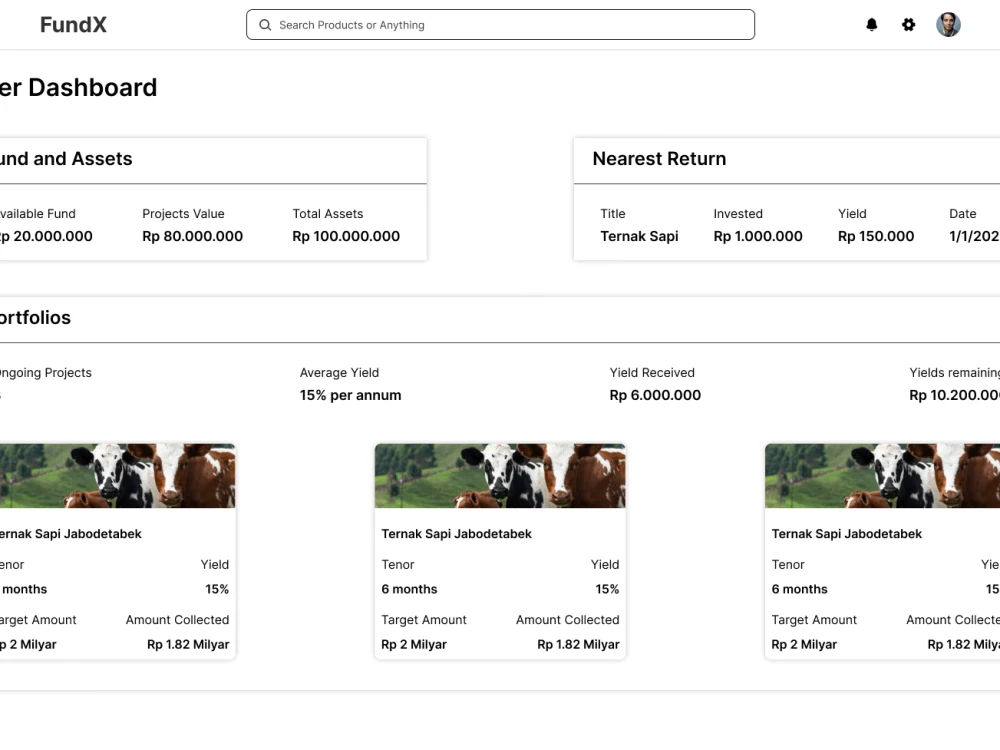
Task: Select the Rp 20.000.000 available fund value
Action: click(x=46, y=237)
